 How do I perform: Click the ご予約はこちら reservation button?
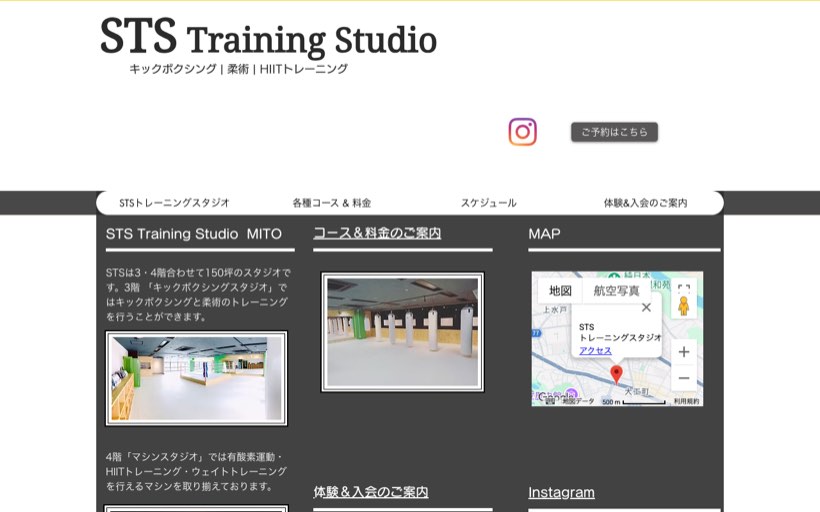(x=614, y=132)
